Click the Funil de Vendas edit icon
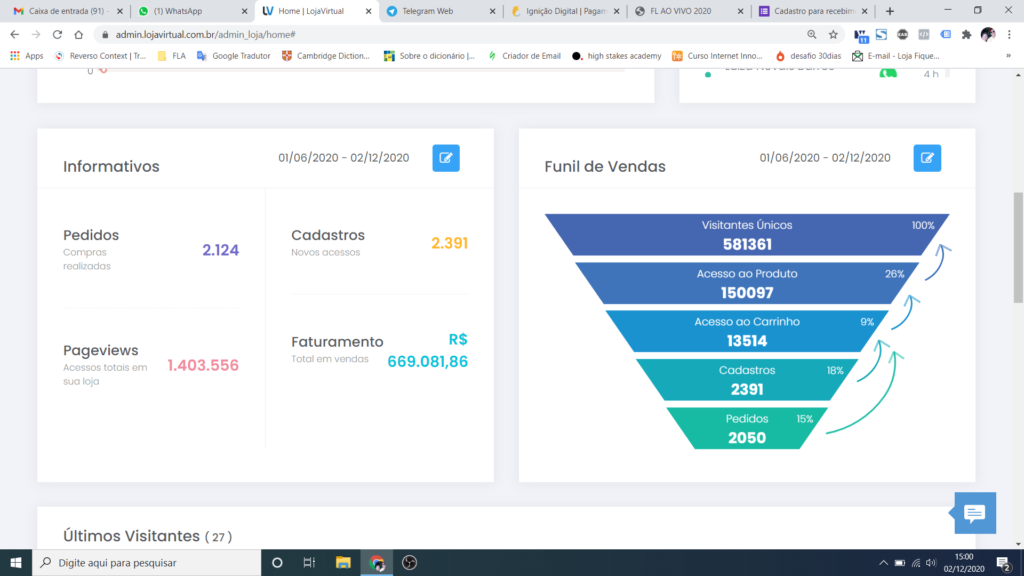This screenshot has height=576, width=1024. tap(927, 158)
